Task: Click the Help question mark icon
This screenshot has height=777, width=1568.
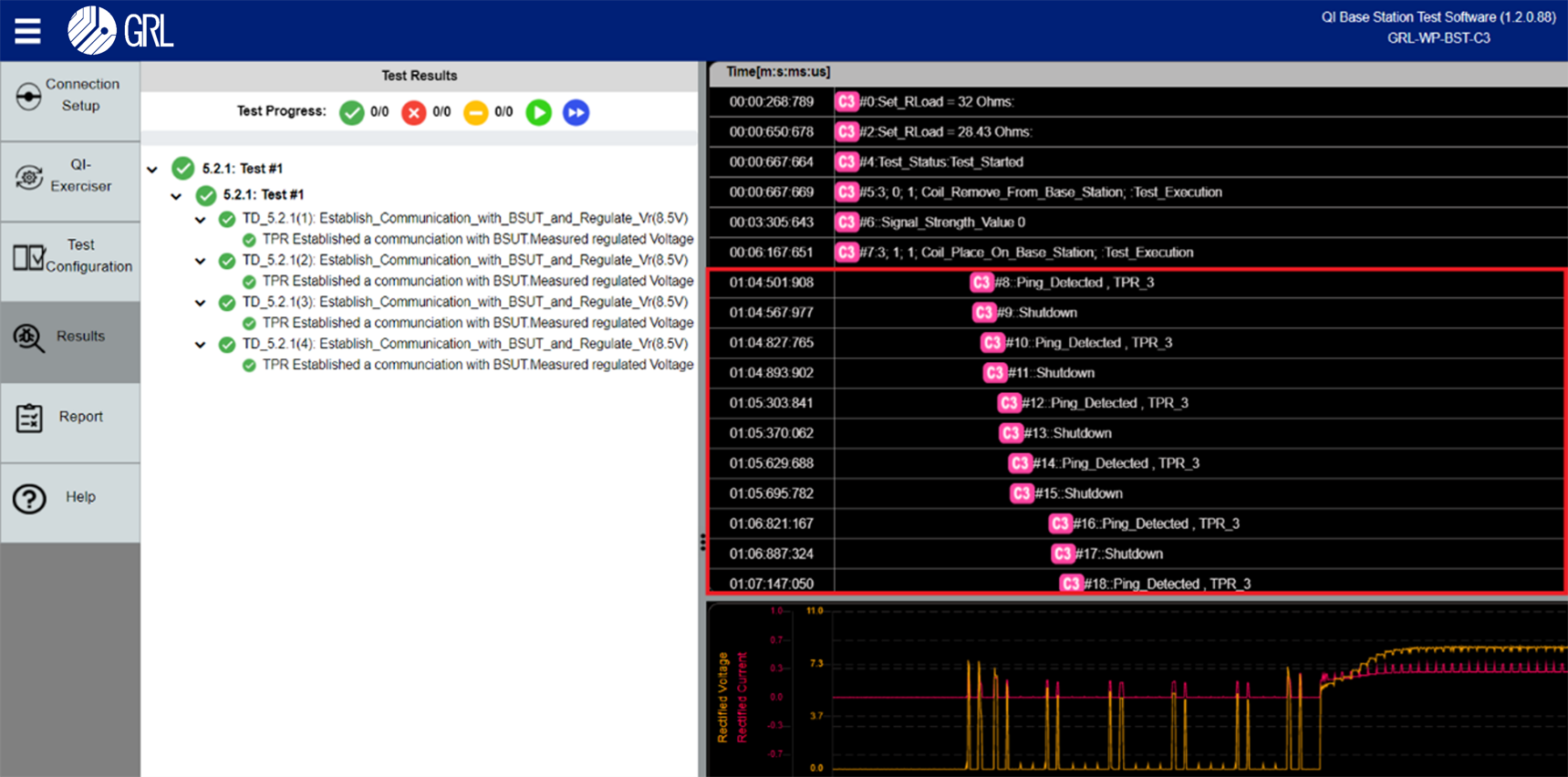Action: tap(29, 499)
